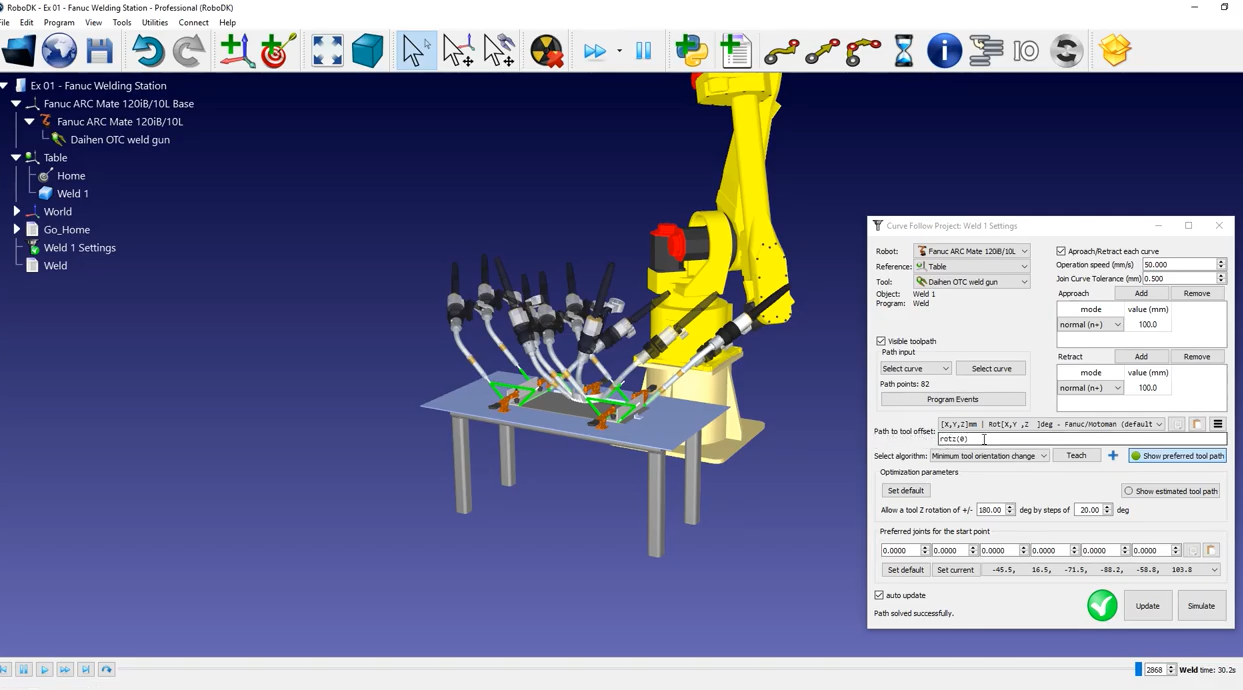Increase Operation speed using the stepper
This screenshot has height=690, width=1243.
pyautogui.click(x=1219, y=261)
